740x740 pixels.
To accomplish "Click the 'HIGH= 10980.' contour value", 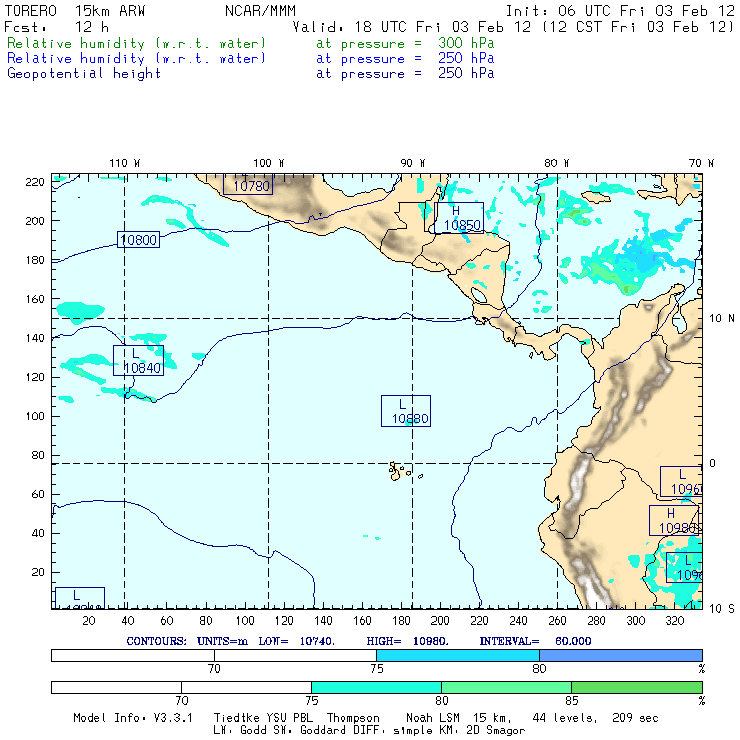I will pos(407,641).
